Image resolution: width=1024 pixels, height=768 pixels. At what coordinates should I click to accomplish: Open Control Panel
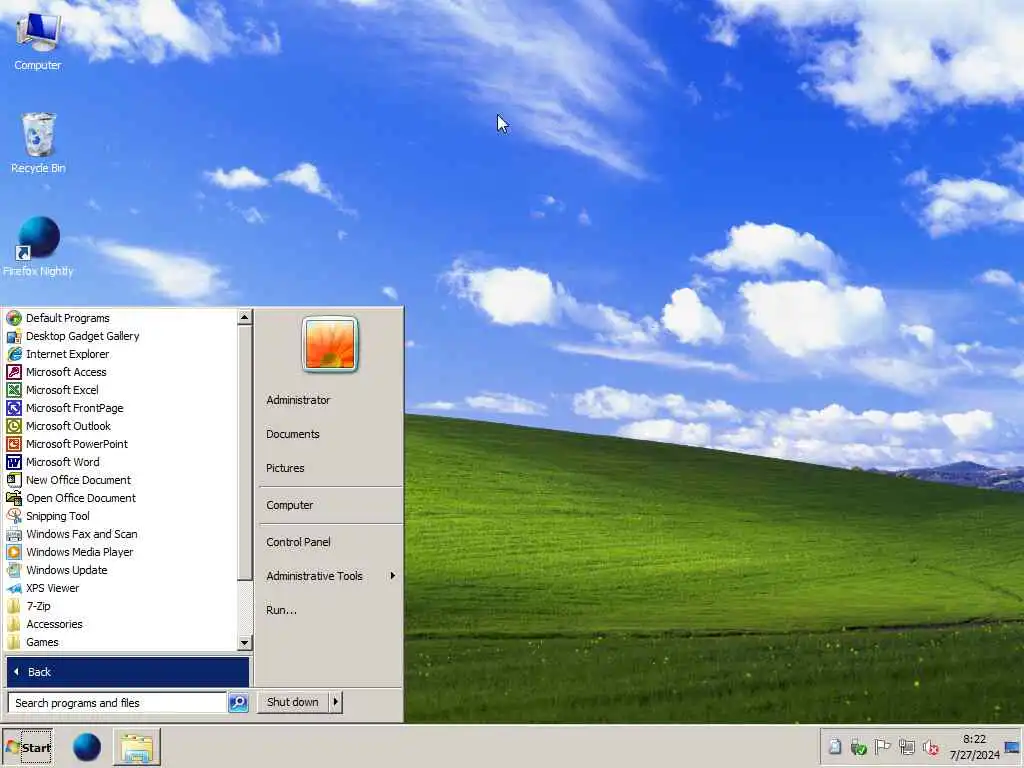(298, 542)
